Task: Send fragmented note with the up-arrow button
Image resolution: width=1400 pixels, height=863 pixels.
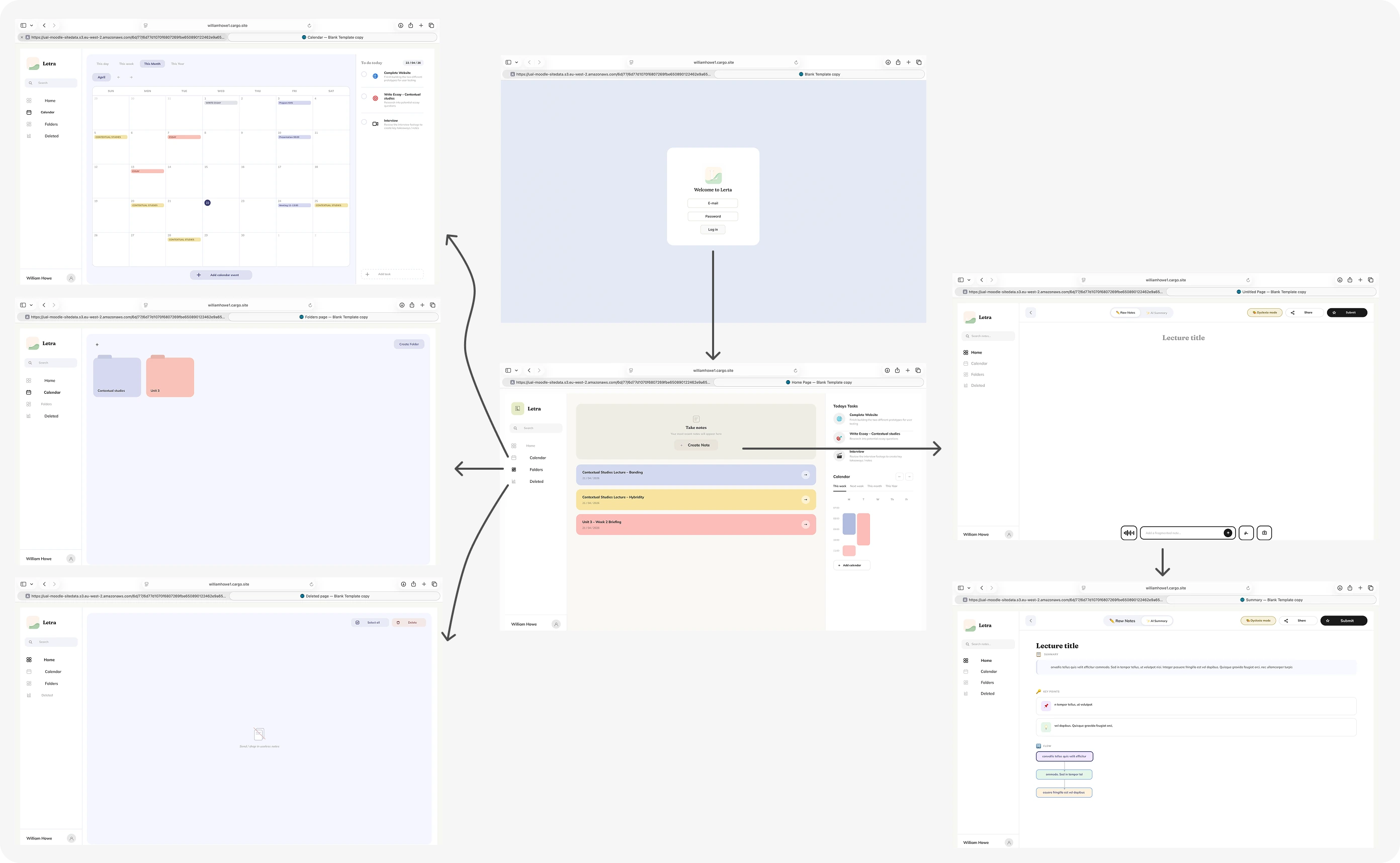Action: (1228, 533)
